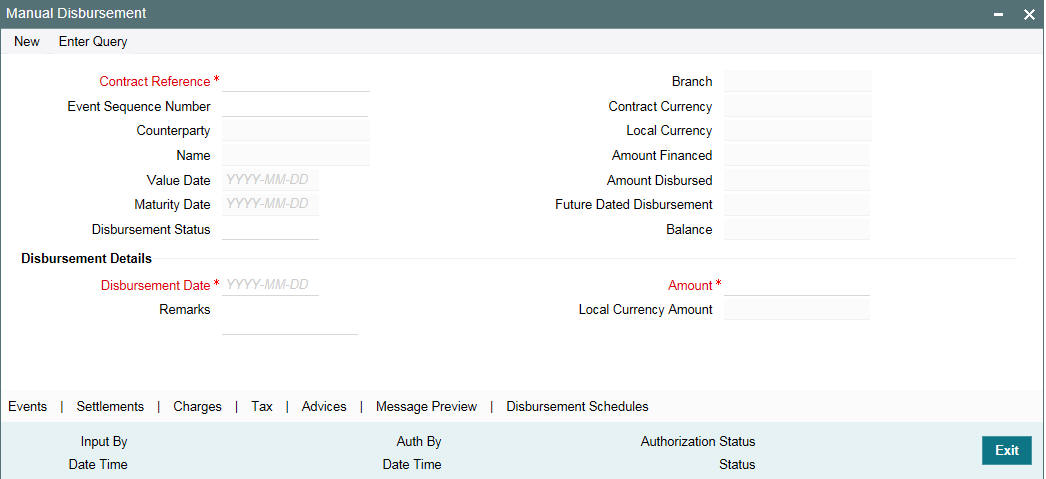Click the Local Currency Amount field
Screen dimensions: 1046x479
(x=797, y=310)
